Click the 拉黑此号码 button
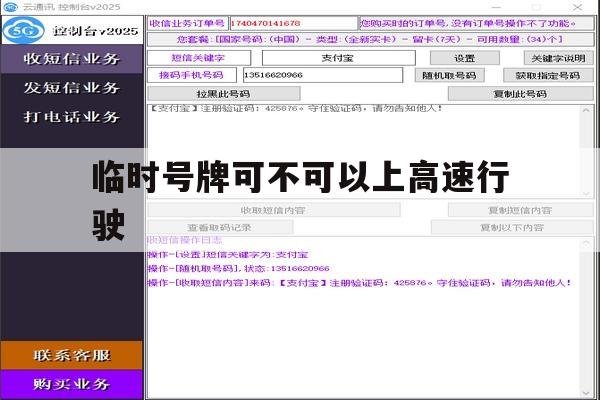Screen dimensions: 600x400 click(x=224, y=94)
